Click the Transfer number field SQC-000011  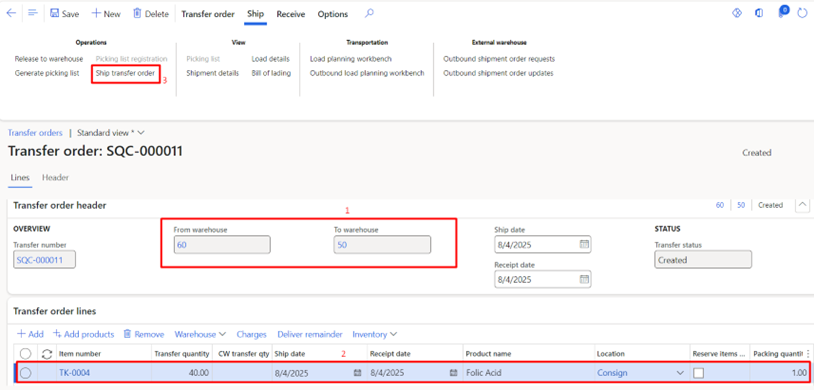coord(44,260)
